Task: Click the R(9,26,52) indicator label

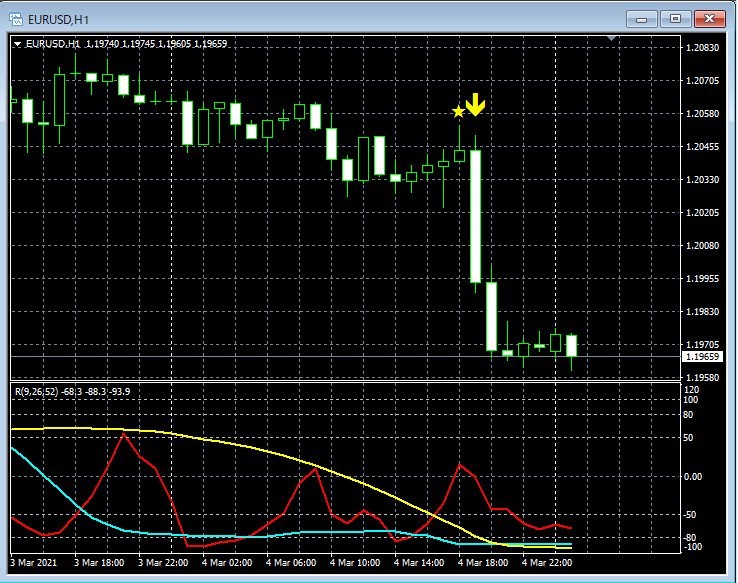Action: pos(36,391)
